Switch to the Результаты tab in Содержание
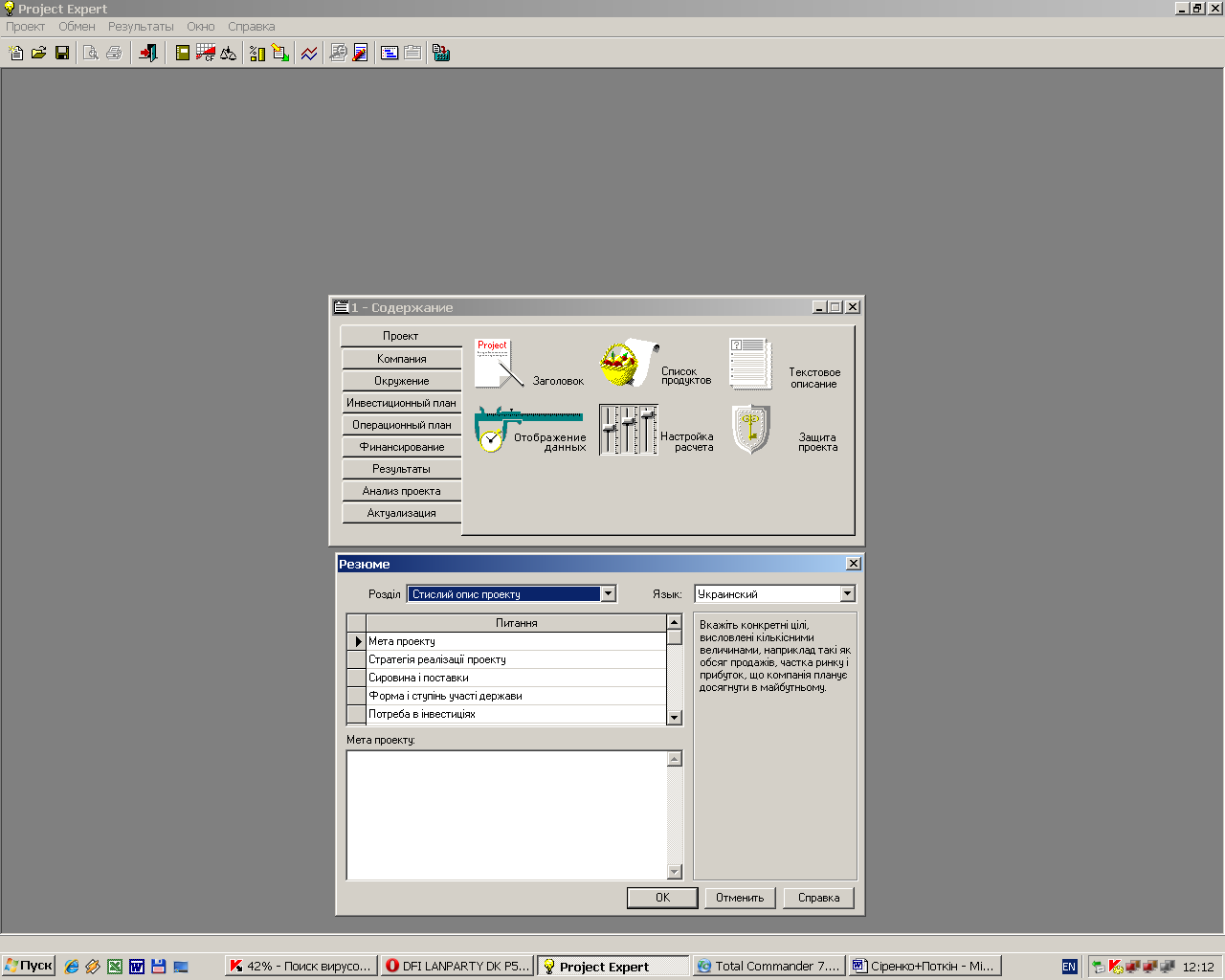The height and width of the screenshot is (980, 1225). (x=402, y=469)
